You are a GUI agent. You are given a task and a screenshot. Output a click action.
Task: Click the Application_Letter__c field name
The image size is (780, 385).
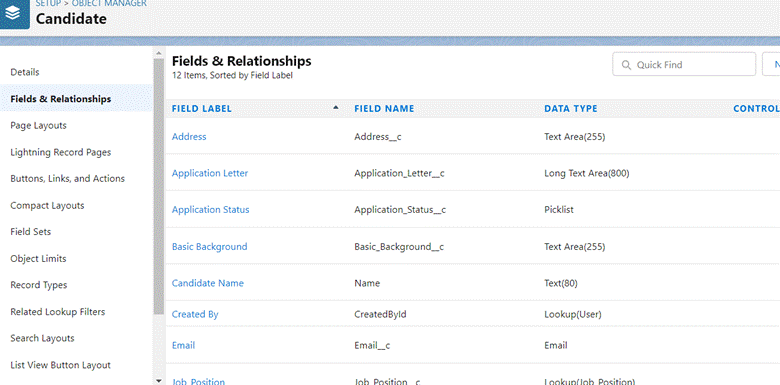399,173
